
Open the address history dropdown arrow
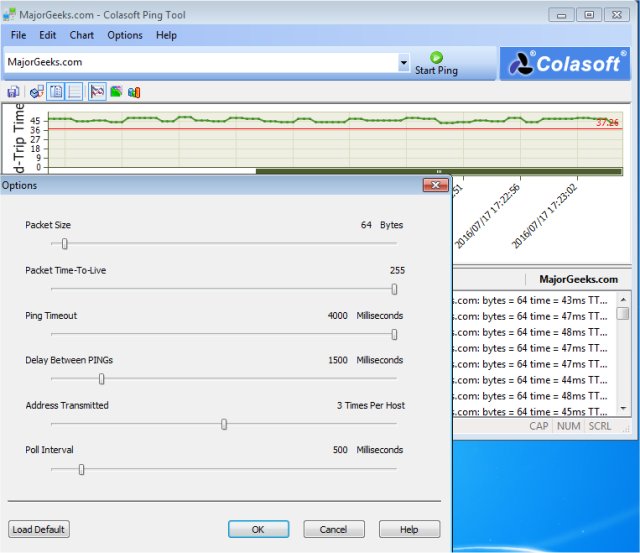click(404, 62)
